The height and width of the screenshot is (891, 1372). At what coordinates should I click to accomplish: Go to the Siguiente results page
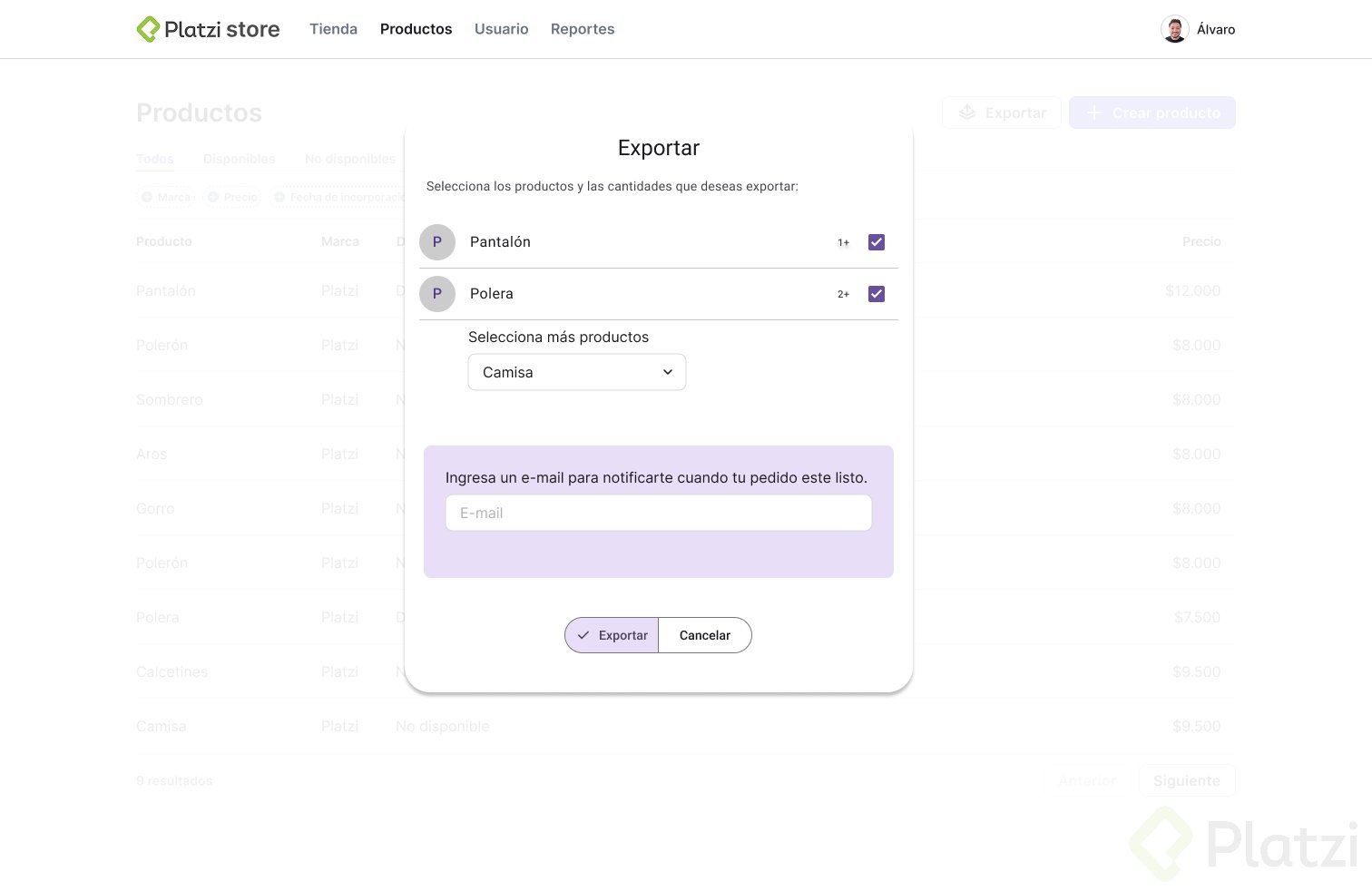click(1187, 780)
